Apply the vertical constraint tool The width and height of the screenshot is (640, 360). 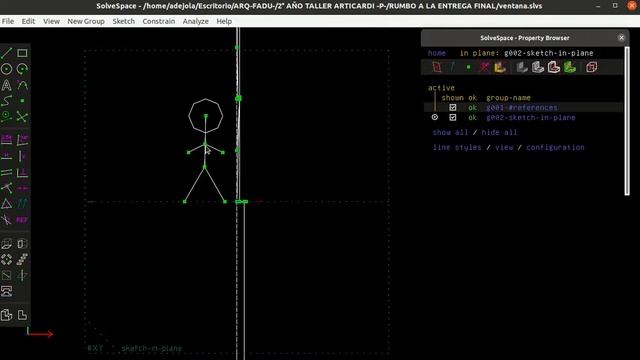pyautogui.click(x=22, y=156)
